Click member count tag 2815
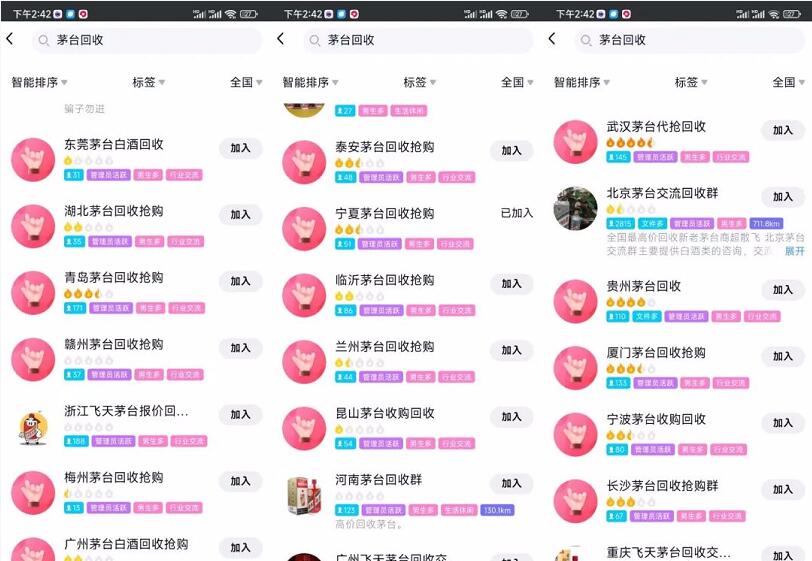812x561 pixels. tap(620, 223)
